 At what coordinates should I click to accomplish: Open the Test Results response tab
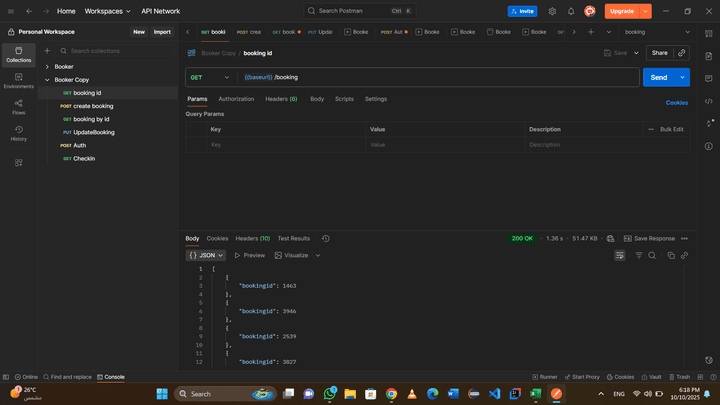tap(293, 238)
